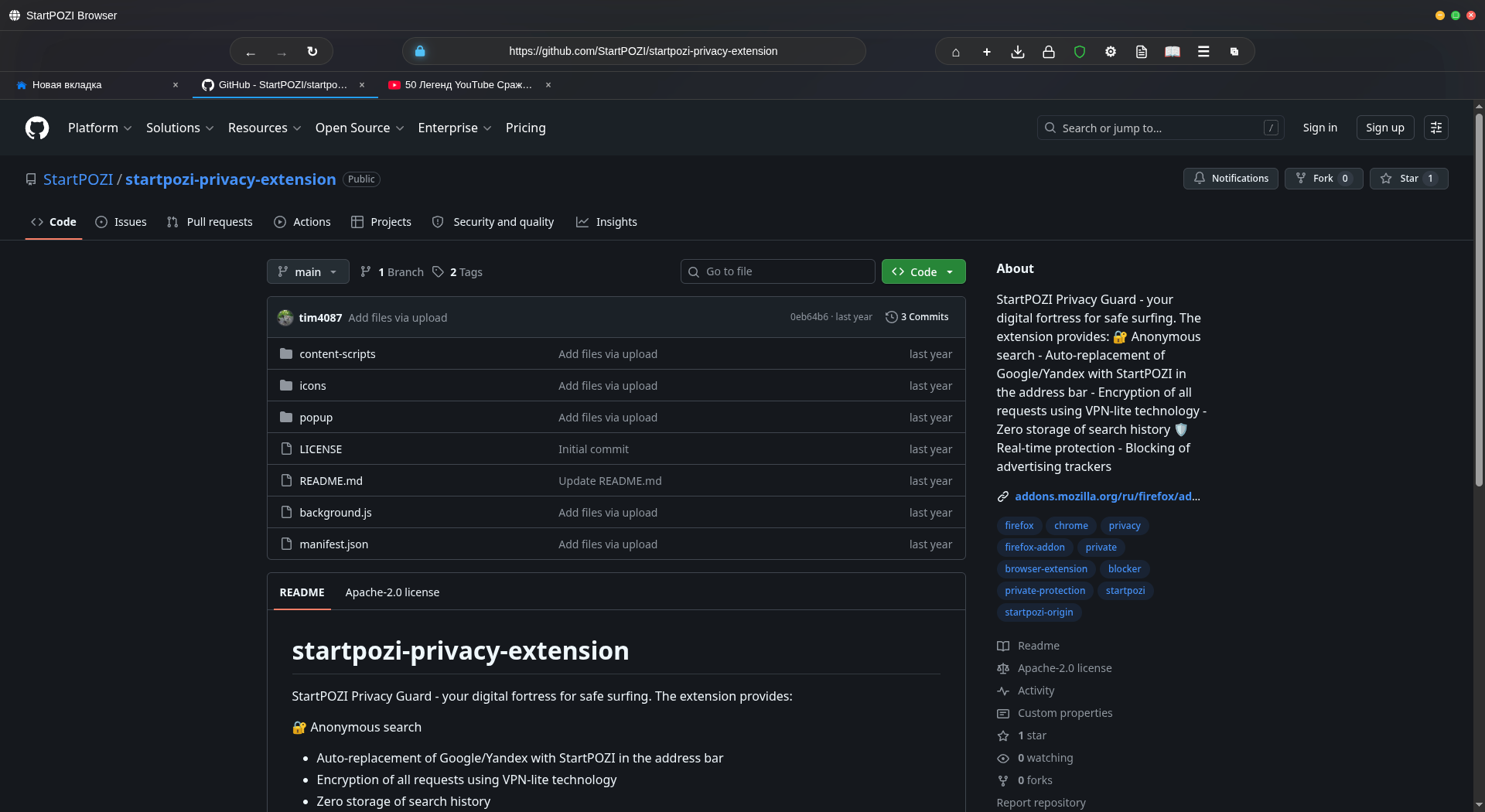The height and width of the screenshot is (812, 1485).
Task: Close the YouTube 50 Легенд tab
Action: (548, 85)
